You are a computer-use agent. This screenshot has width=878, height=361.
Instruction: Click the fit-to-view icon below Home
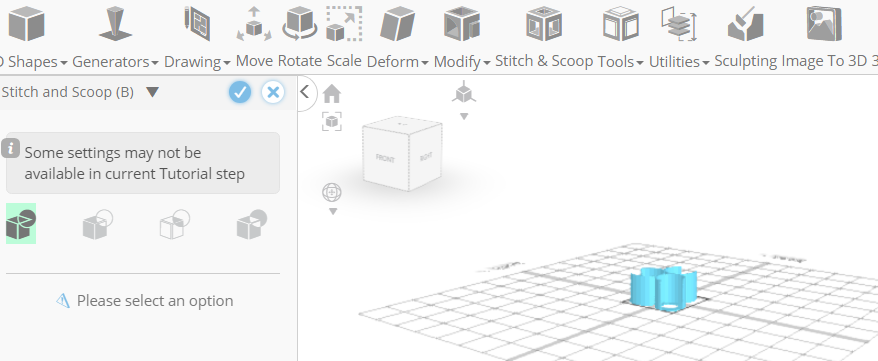point(332,121)
